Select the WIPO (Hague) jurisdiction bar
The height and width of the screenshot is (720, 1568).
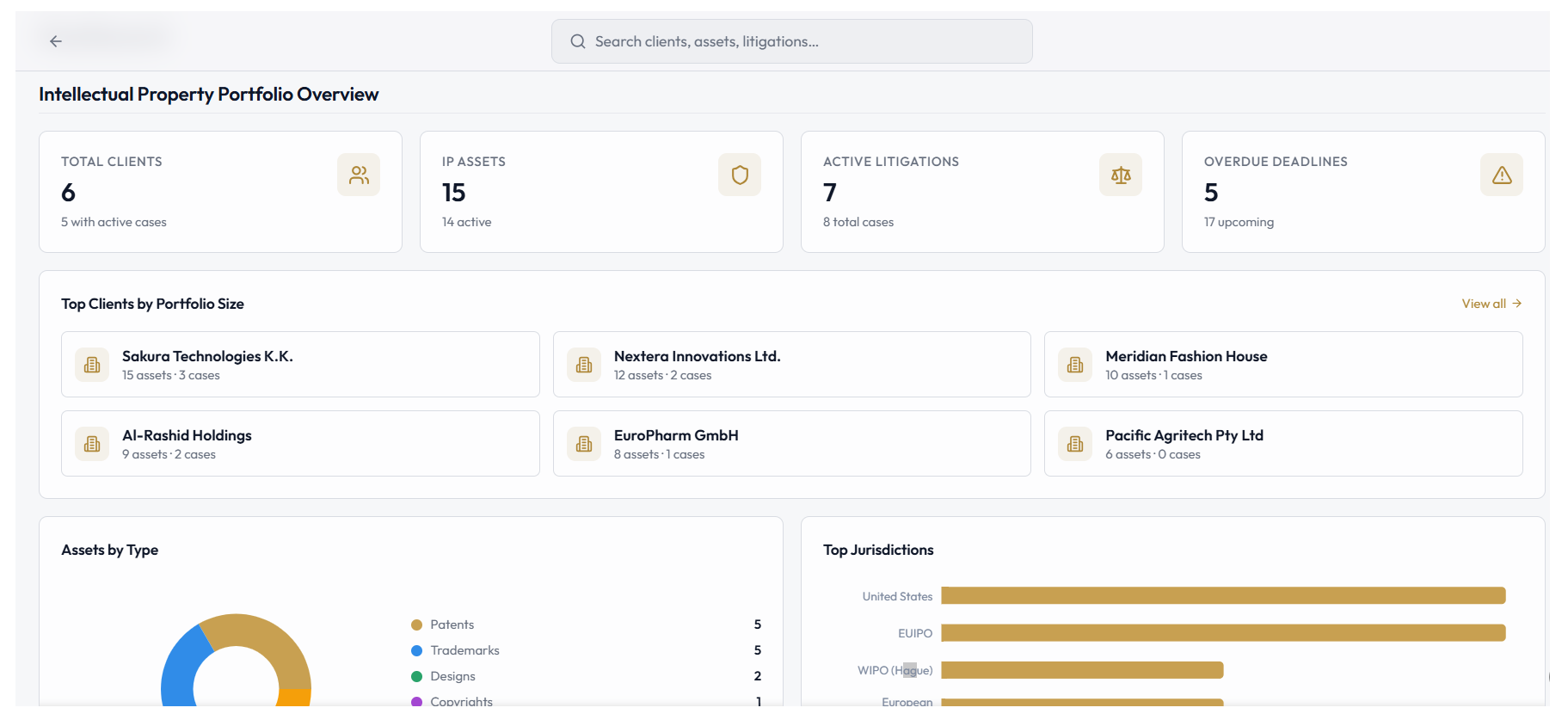[x=1082, y=670]
